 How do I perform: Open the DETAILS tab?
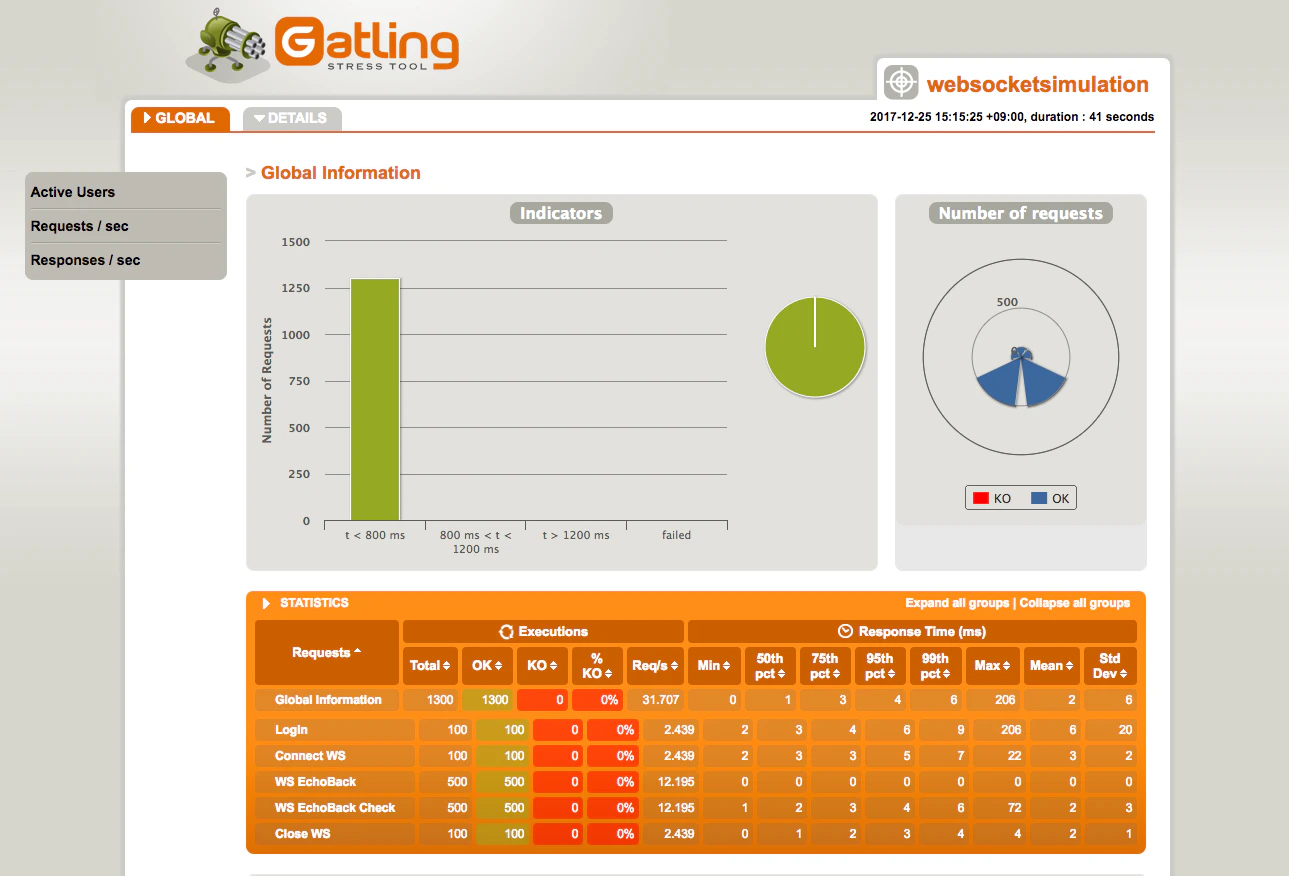[292, 118]
